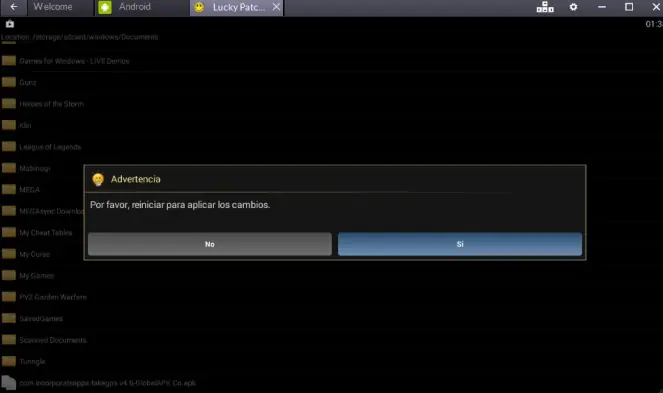Click the folder icon next to Tunngle
This screenshot has width=663, height=393.
(8, 361)
